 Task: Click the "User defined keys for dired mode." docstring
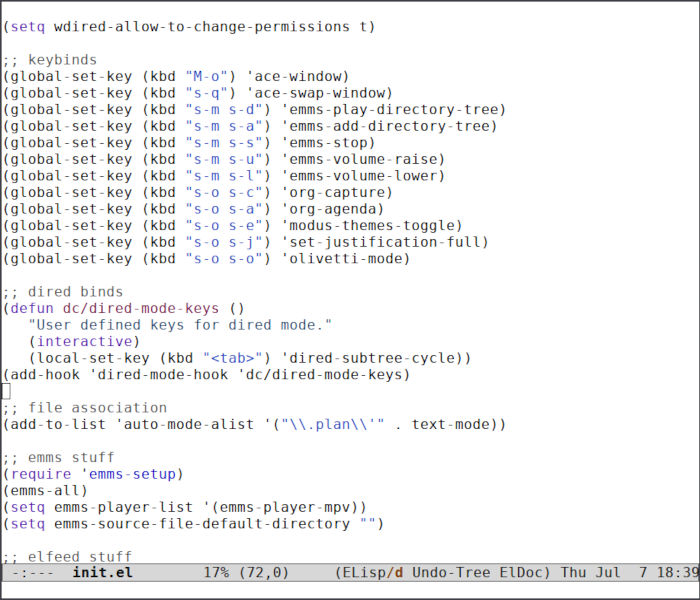coord(180,325)
